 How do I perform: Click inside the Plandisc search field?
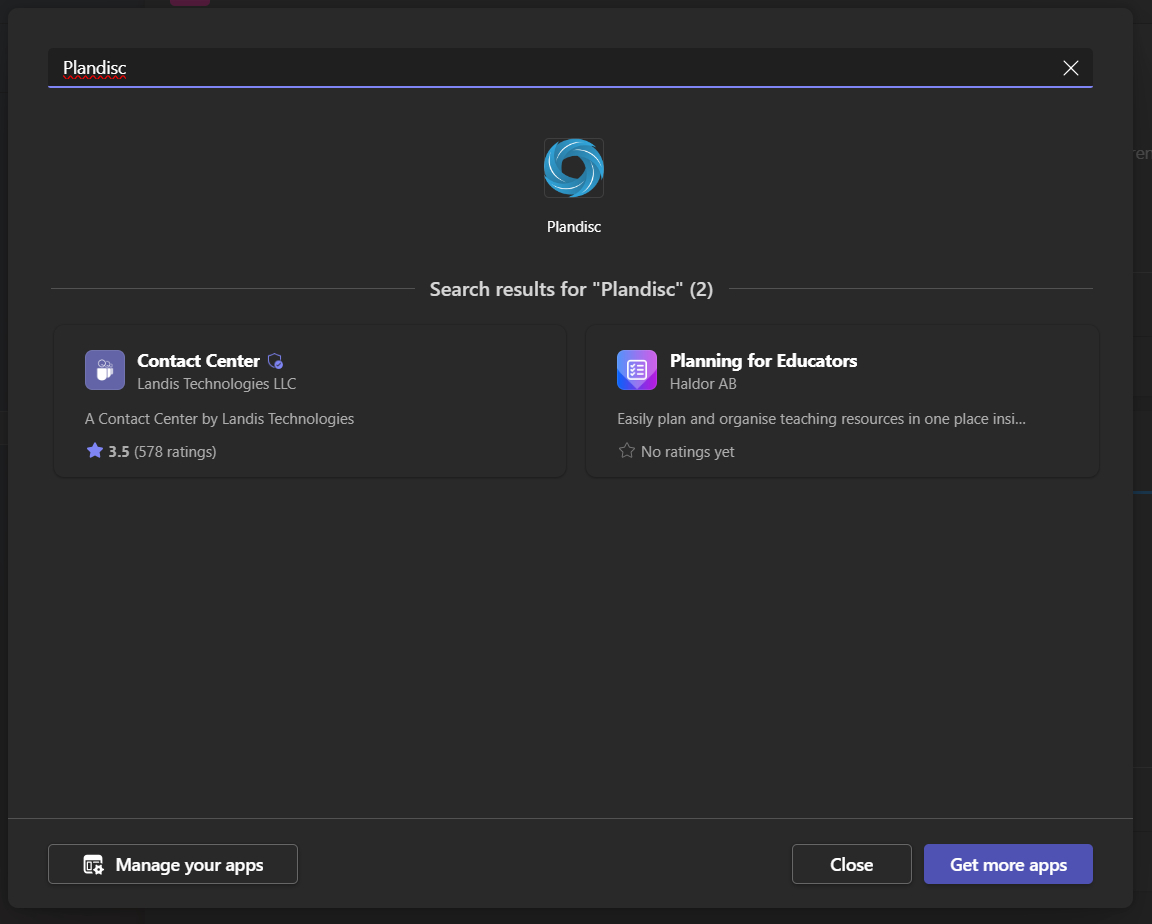(400, 68)
